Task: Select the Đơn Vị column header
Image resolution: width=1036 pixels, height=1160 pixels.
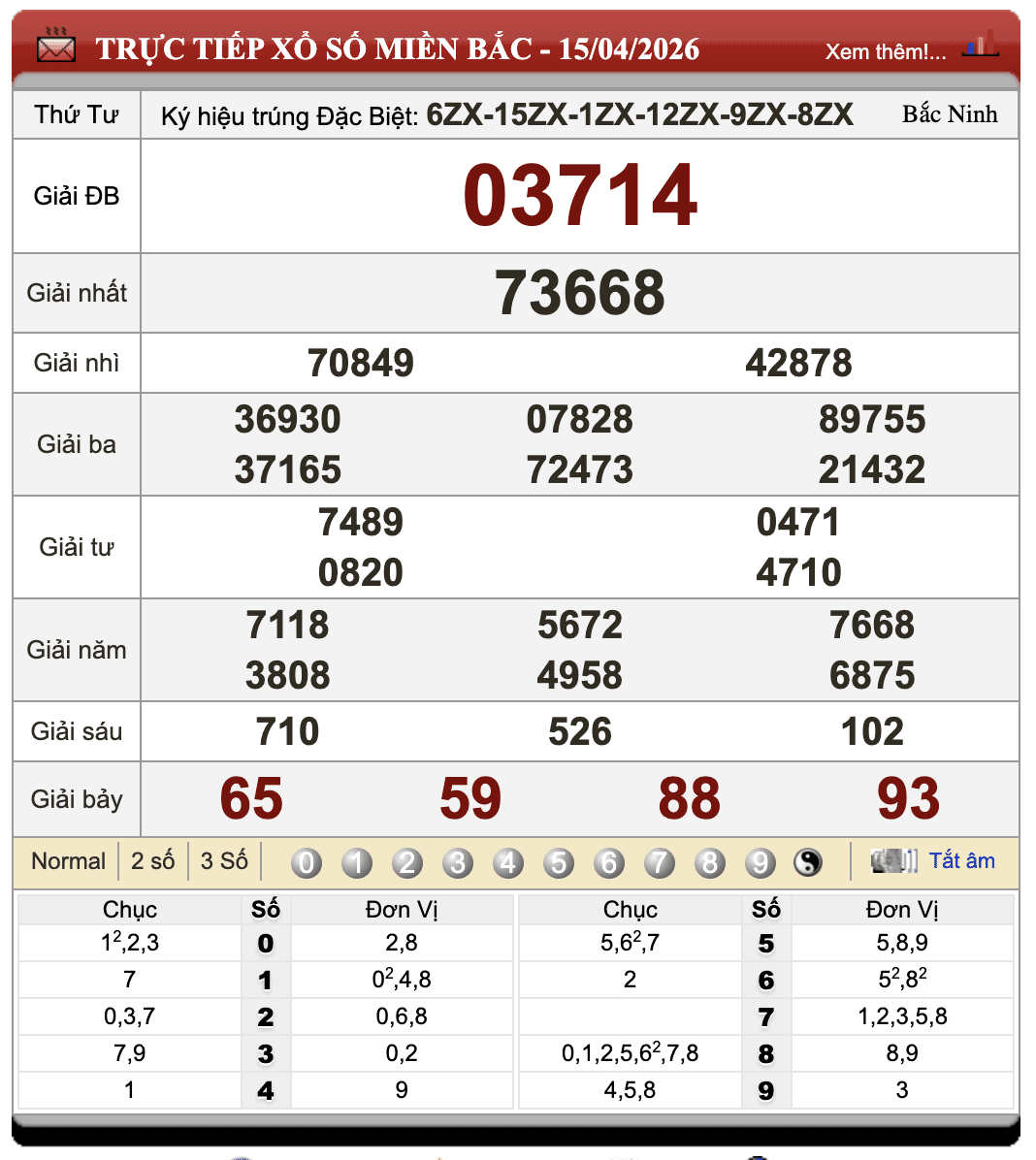Action: coord(402,910)
